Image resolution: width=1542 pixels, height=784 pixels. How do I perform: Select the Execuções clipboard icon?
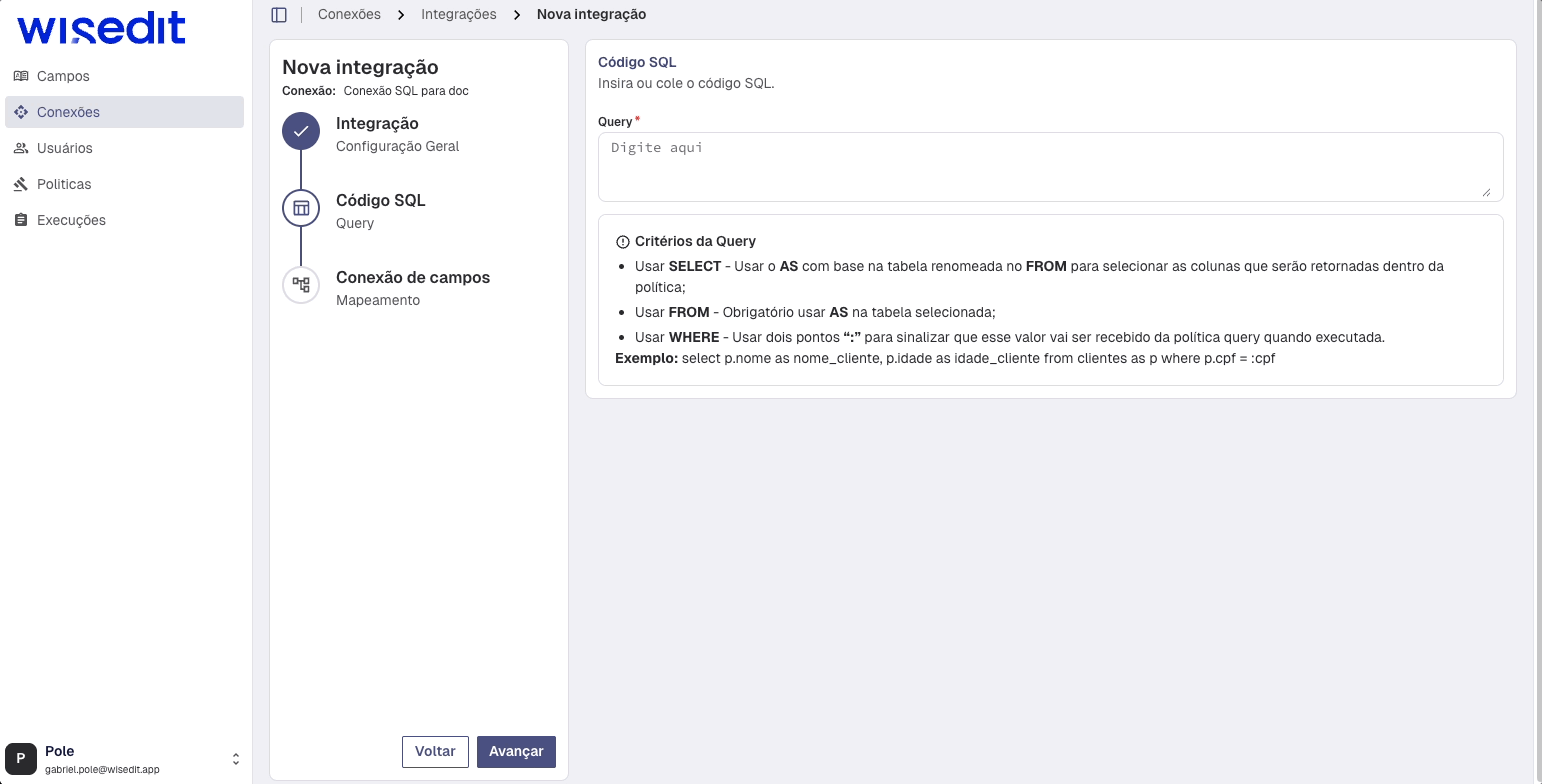pos(21,220)
